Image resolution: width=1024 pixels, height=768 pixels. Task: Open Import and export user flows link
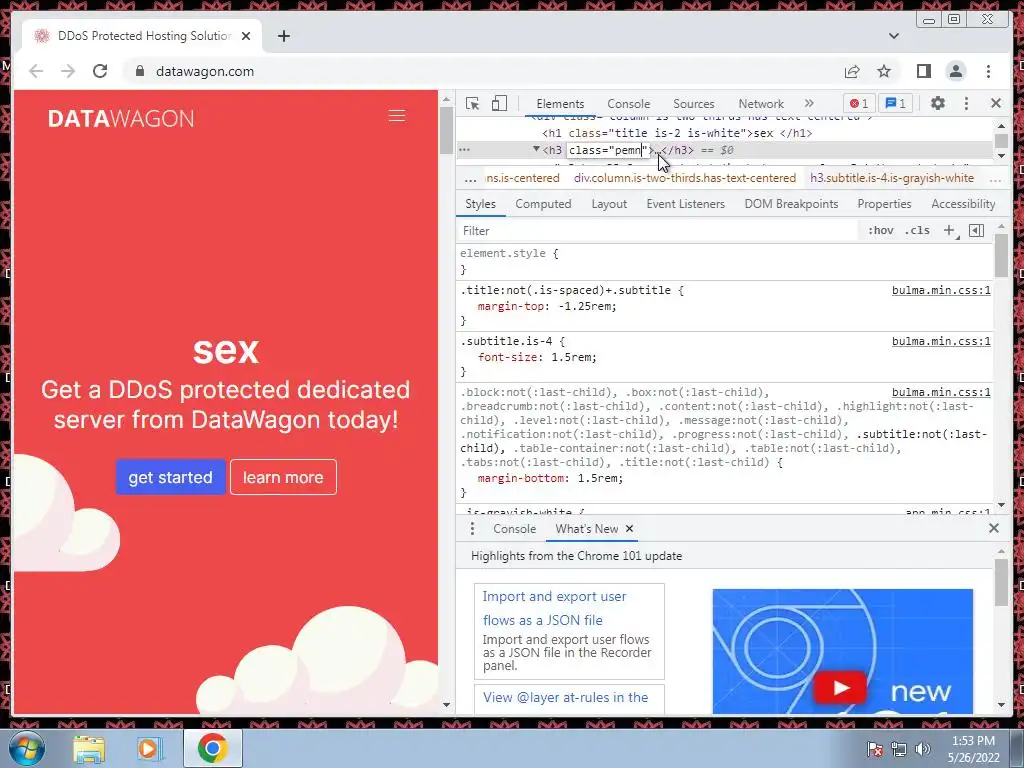click(554, 608)
